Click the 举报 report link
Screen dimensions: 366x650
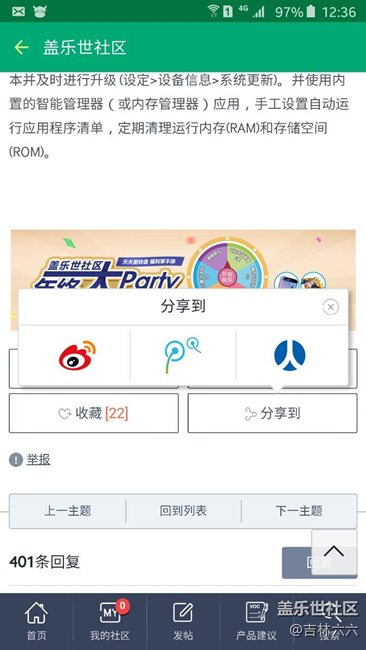[x=38, y=459]
